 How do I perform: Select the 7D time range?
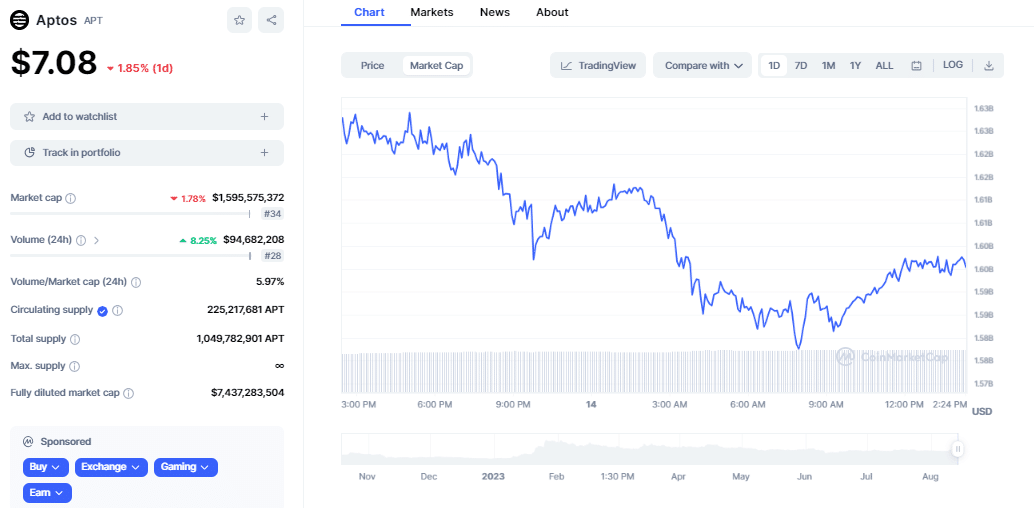pos(801,65)
